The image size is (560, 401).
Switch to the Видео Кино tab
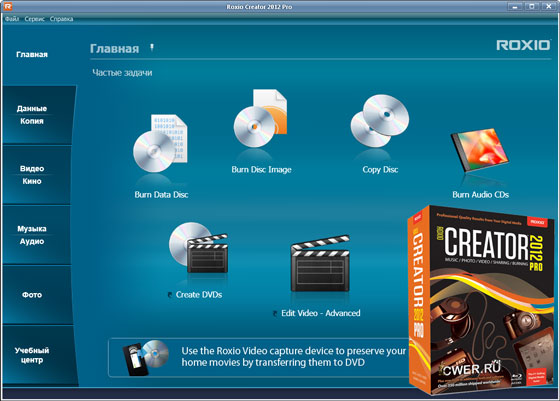(x=37, y=175)
